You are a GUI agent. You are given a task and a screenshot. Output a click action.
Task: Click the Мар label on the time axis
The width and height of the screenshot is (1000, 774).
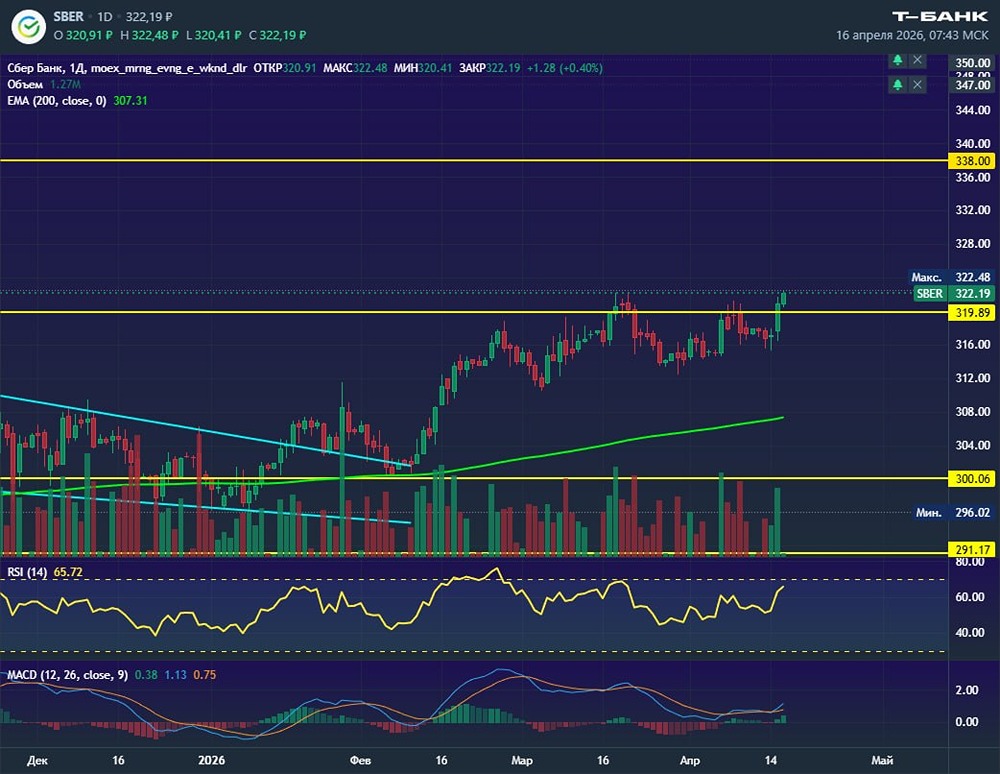pos(523,760)
